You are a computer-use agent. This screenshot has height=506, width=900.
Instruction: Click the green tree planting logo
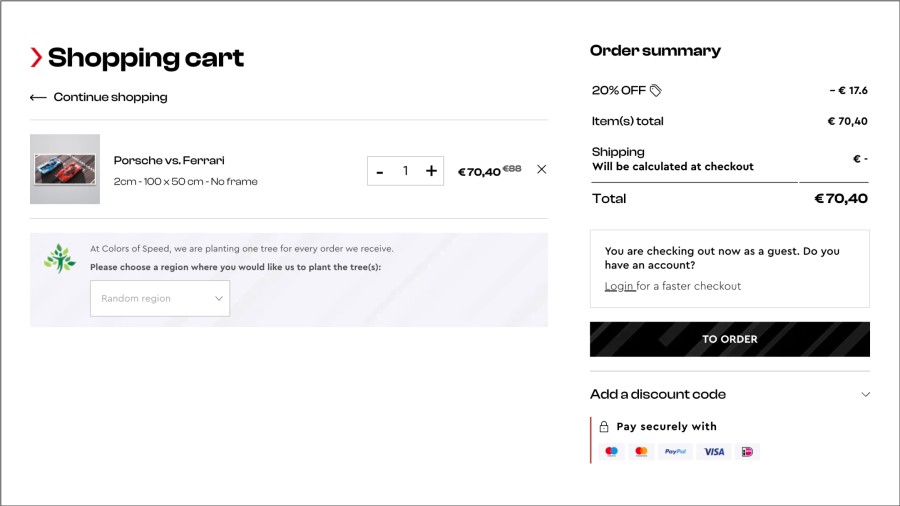(60, 259)
